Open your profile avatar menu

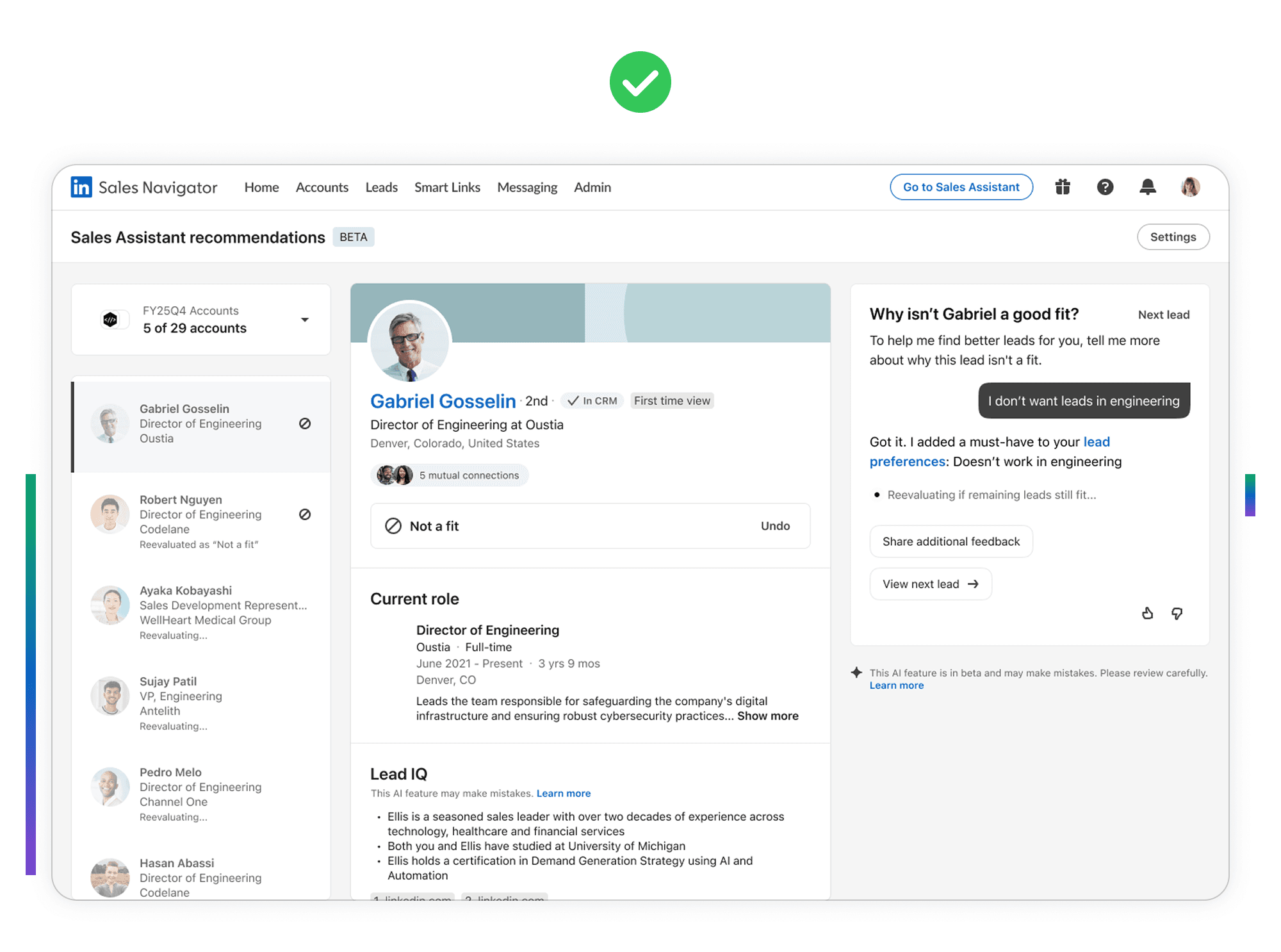(x=1189, y=187)
